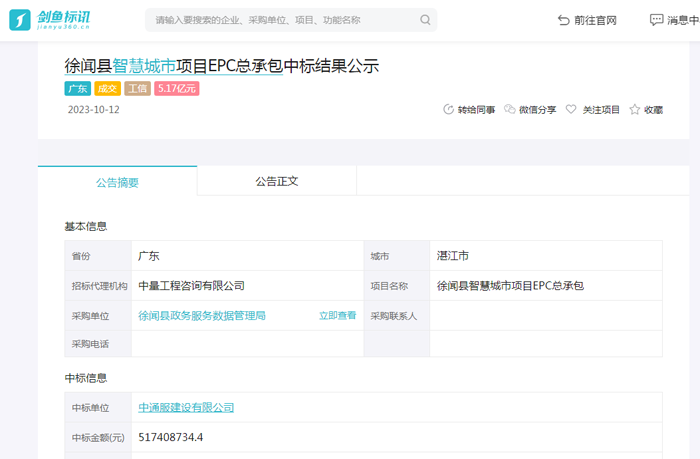This screenshot has width=700, height=459.
Task: Click the 关注项目 heart icon
Action: pos(571,110)
